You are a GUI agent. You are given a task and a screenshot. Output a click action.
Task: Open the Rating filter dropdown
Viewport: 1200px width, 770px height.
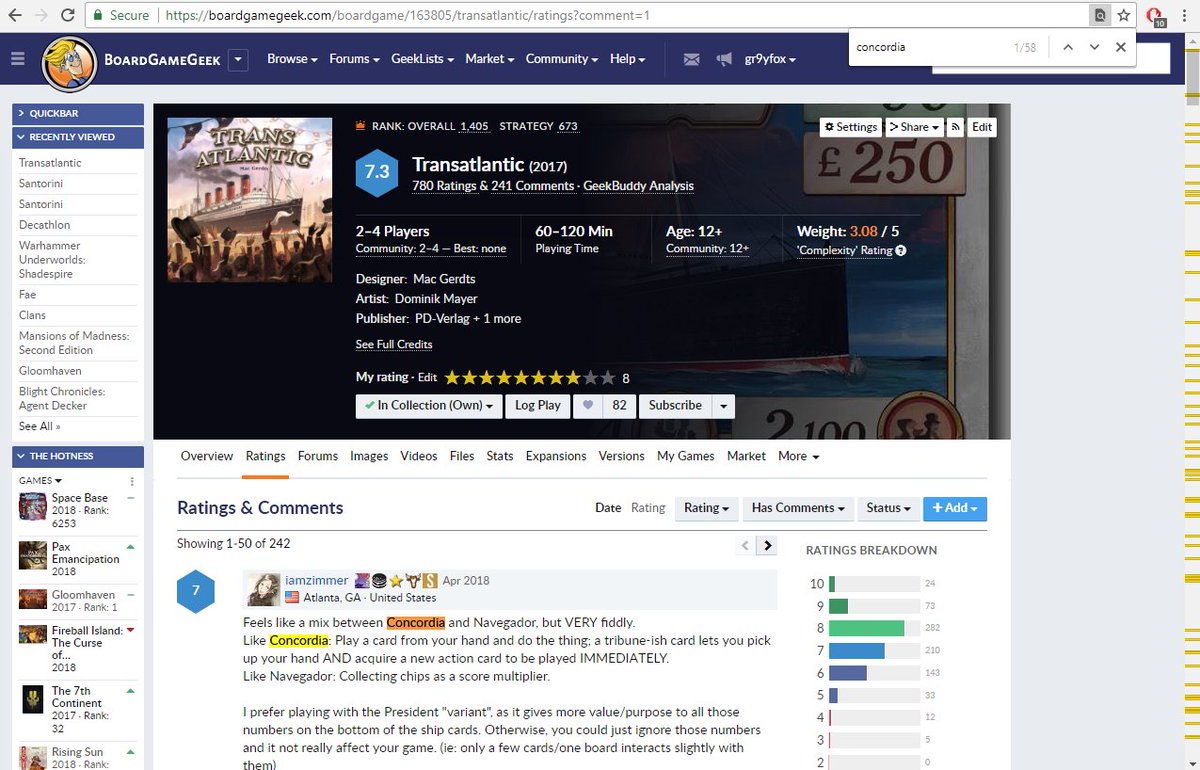(706, 508)
